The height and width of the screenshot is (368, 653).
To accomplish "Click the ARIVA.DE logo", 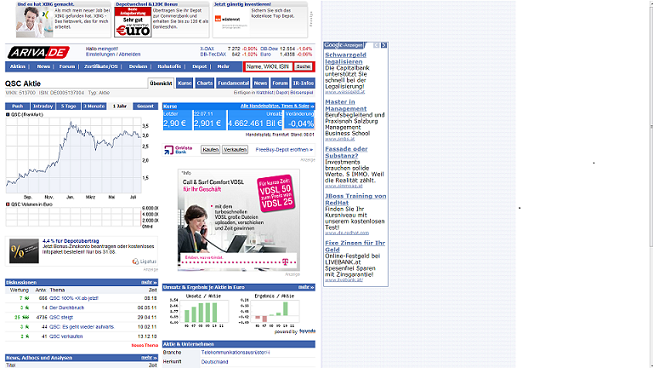I will coord(38,52).
